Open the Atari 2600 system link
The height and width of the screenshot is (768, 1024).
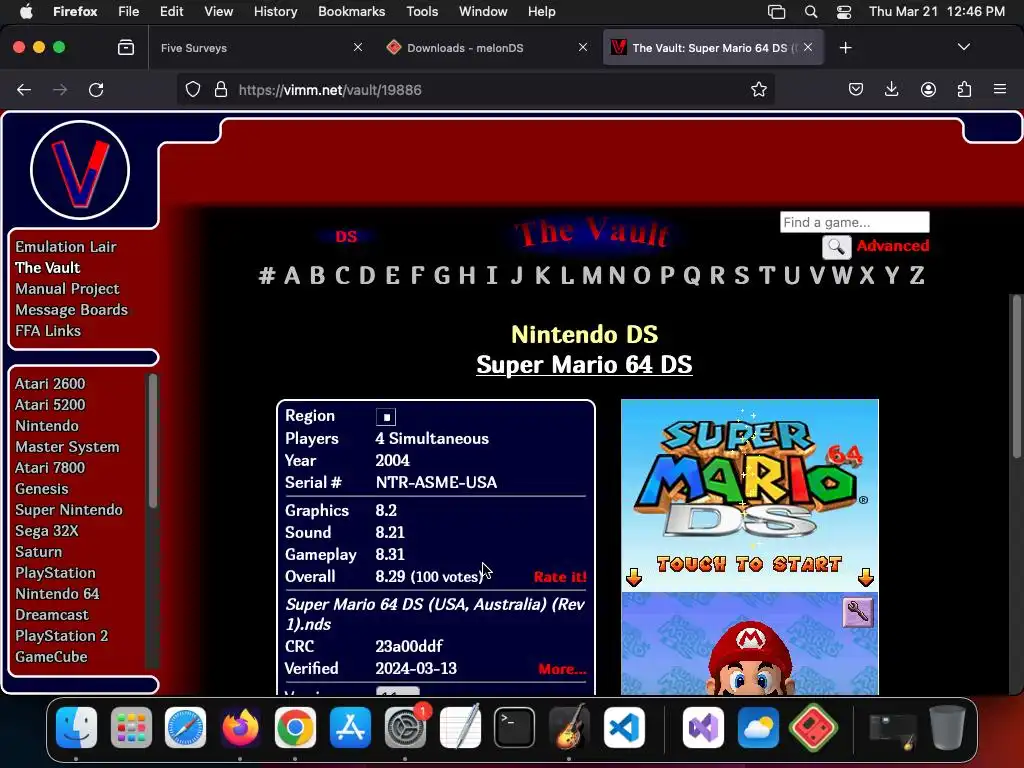(50, 384)
